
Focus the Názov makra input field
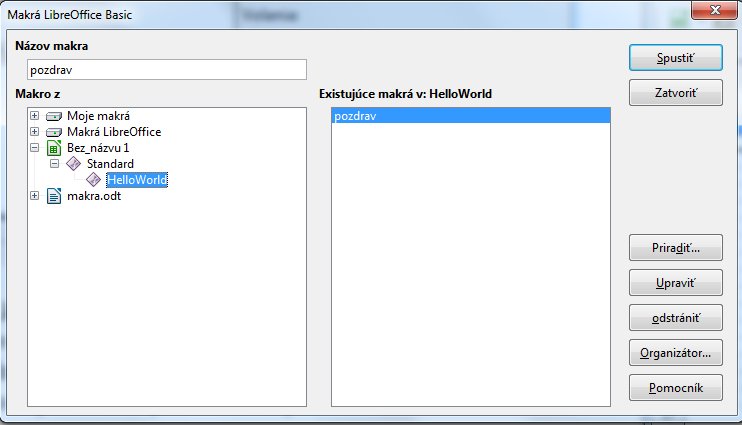[x=167, y=70]
